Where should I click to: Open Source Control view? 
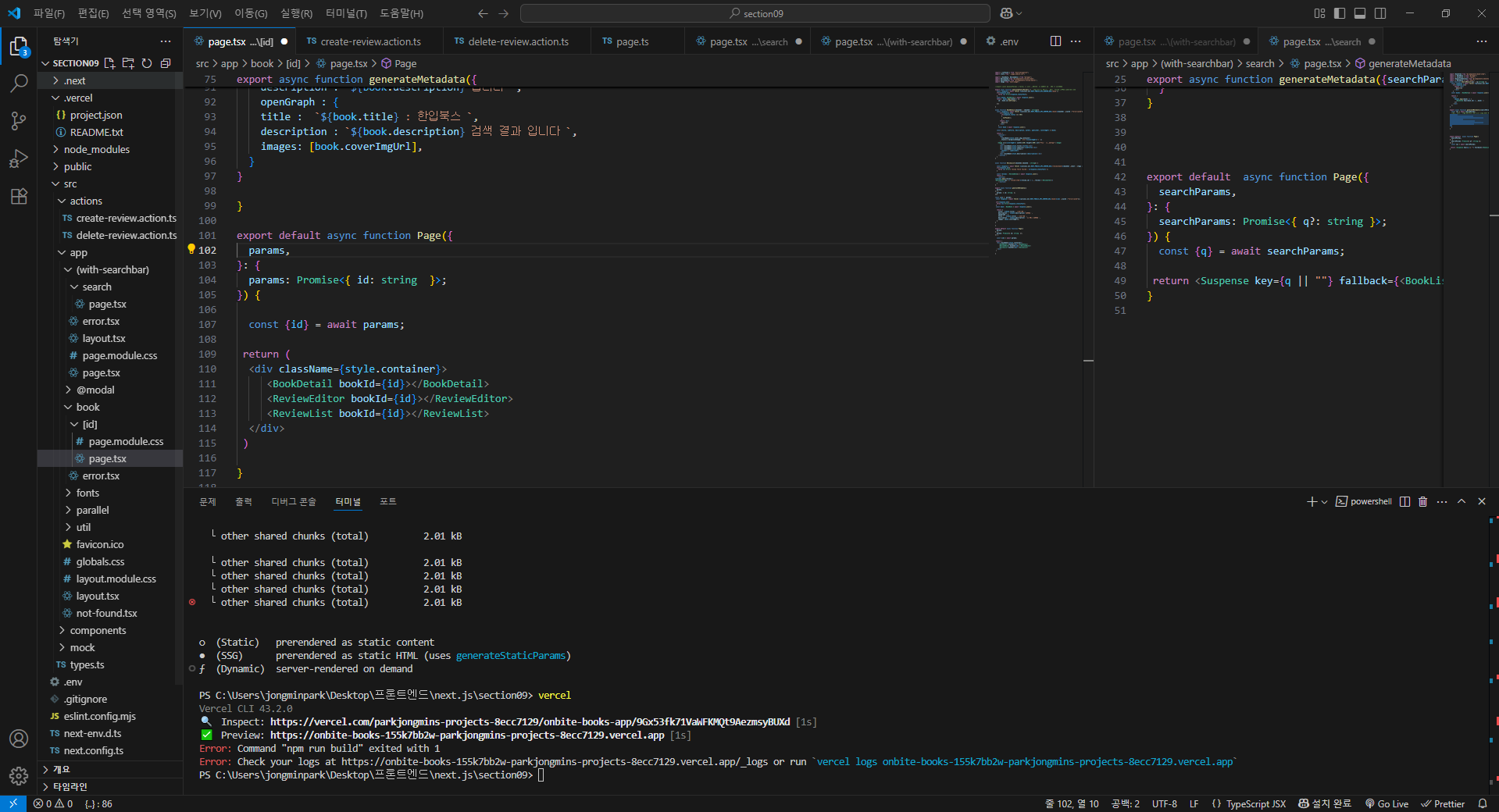[x=19, y=121]
